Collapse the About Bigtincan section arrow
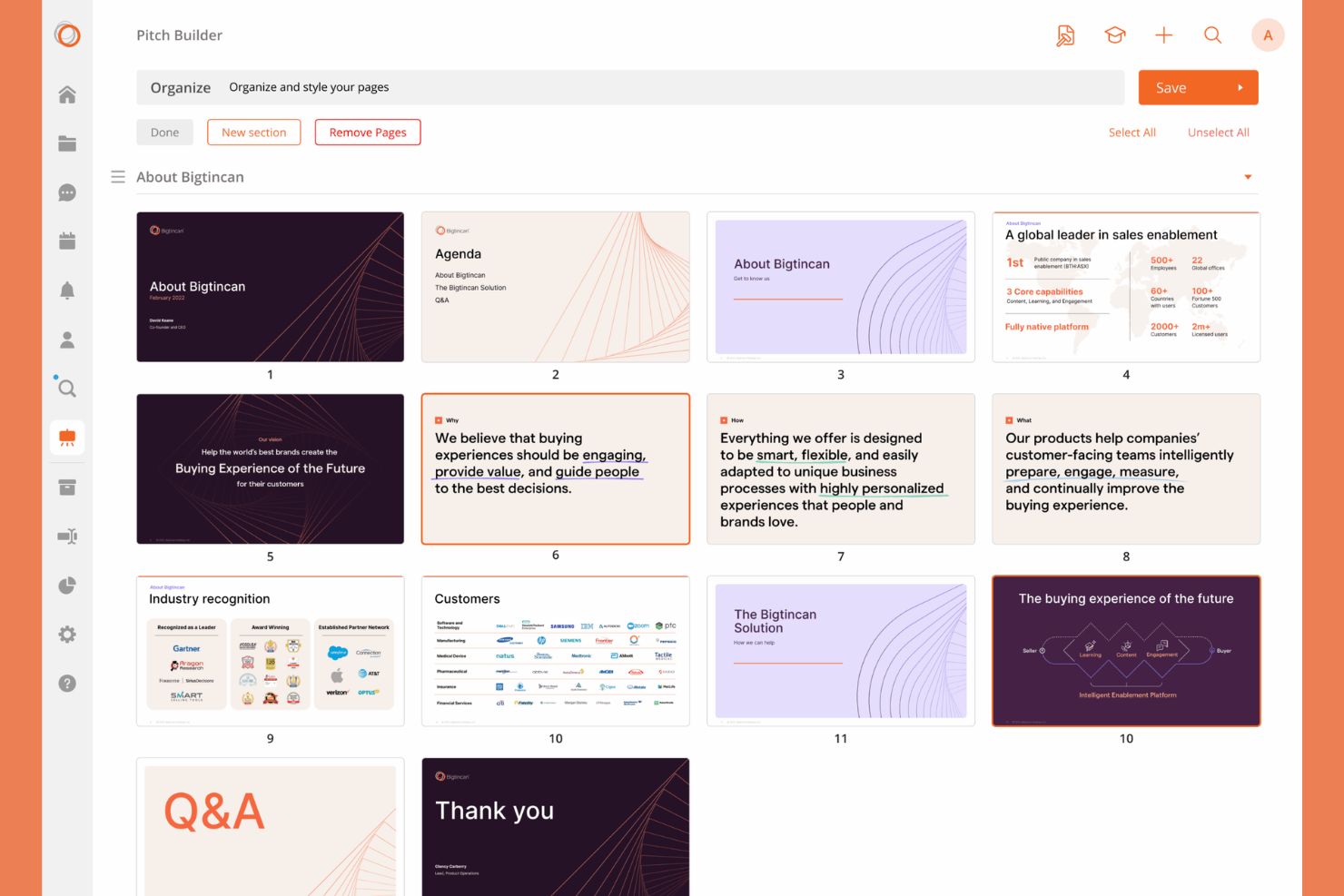Screen dimensions: 1344x896 [1248, 177]
